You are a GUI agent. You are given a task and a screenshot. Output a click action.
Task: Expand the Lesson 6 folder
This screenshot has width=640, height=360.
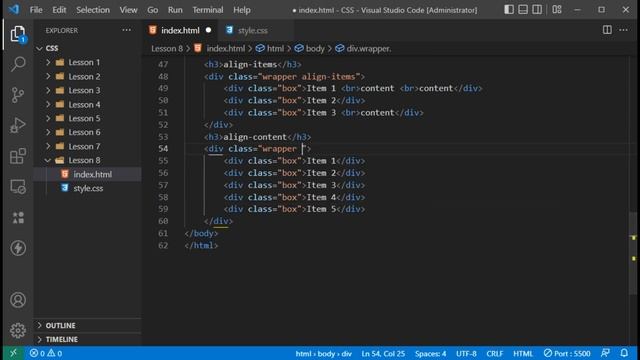click(x=48, y=132)
